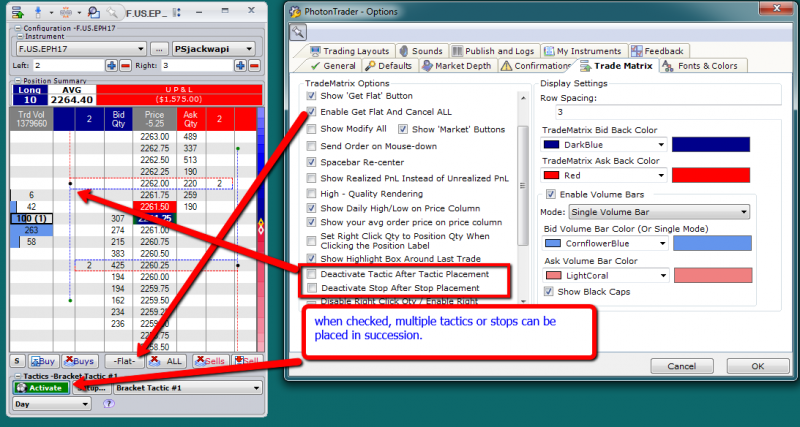This screenshot has height=427, width=800.
Task: Click magnifier icon in Options dialog toolbar
Action: (298, 33)
